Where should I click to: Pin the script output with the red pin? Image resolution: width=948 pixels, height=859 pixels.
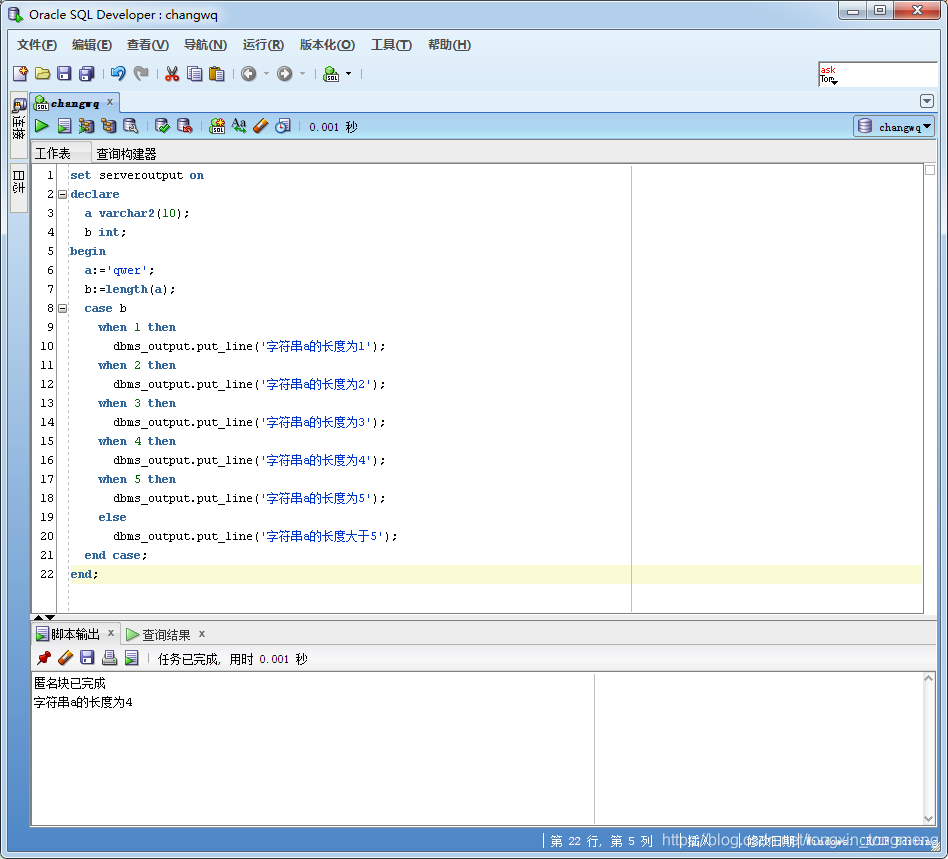[44, 658]
